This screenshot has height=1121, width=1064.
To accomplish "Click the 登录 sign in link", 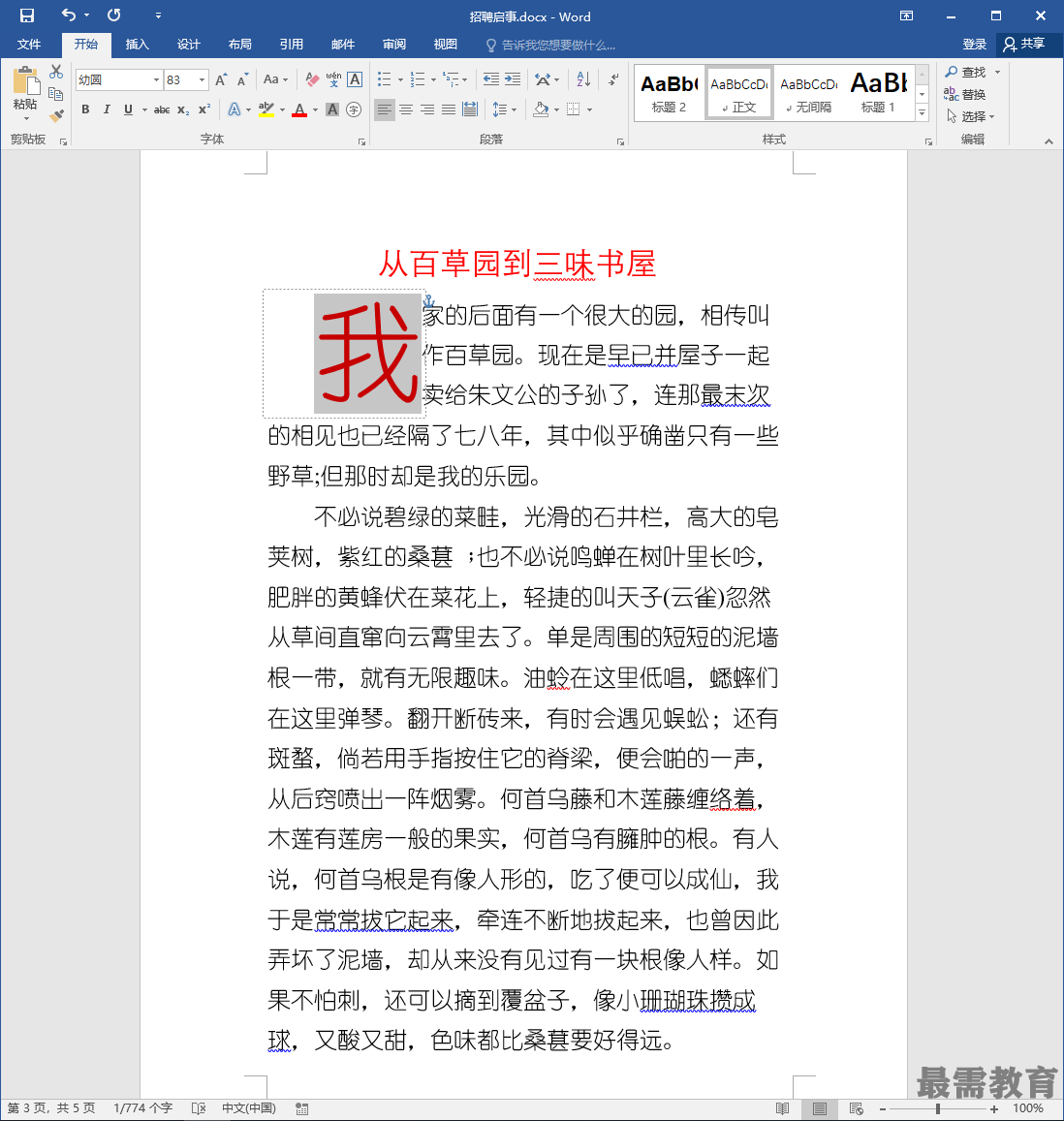I will tap(974, 45).
